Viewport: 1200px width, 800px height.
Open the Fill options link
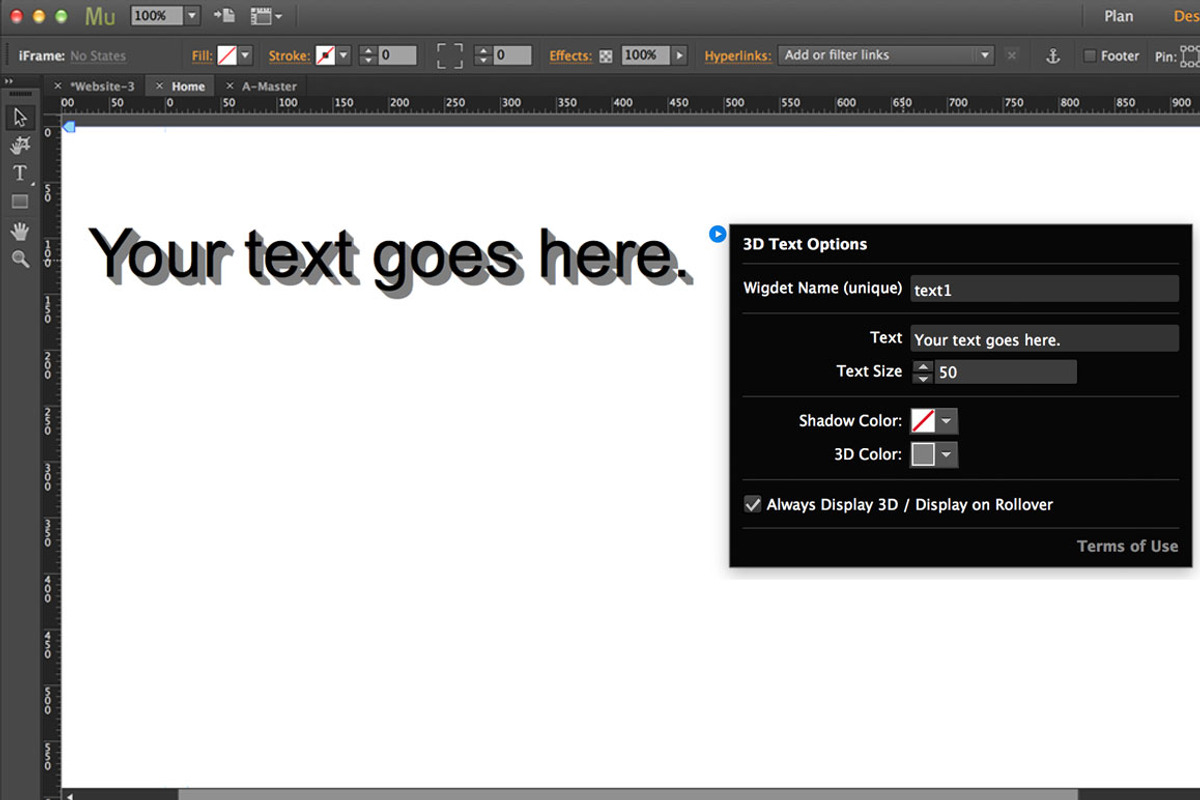tap(202, 56)
